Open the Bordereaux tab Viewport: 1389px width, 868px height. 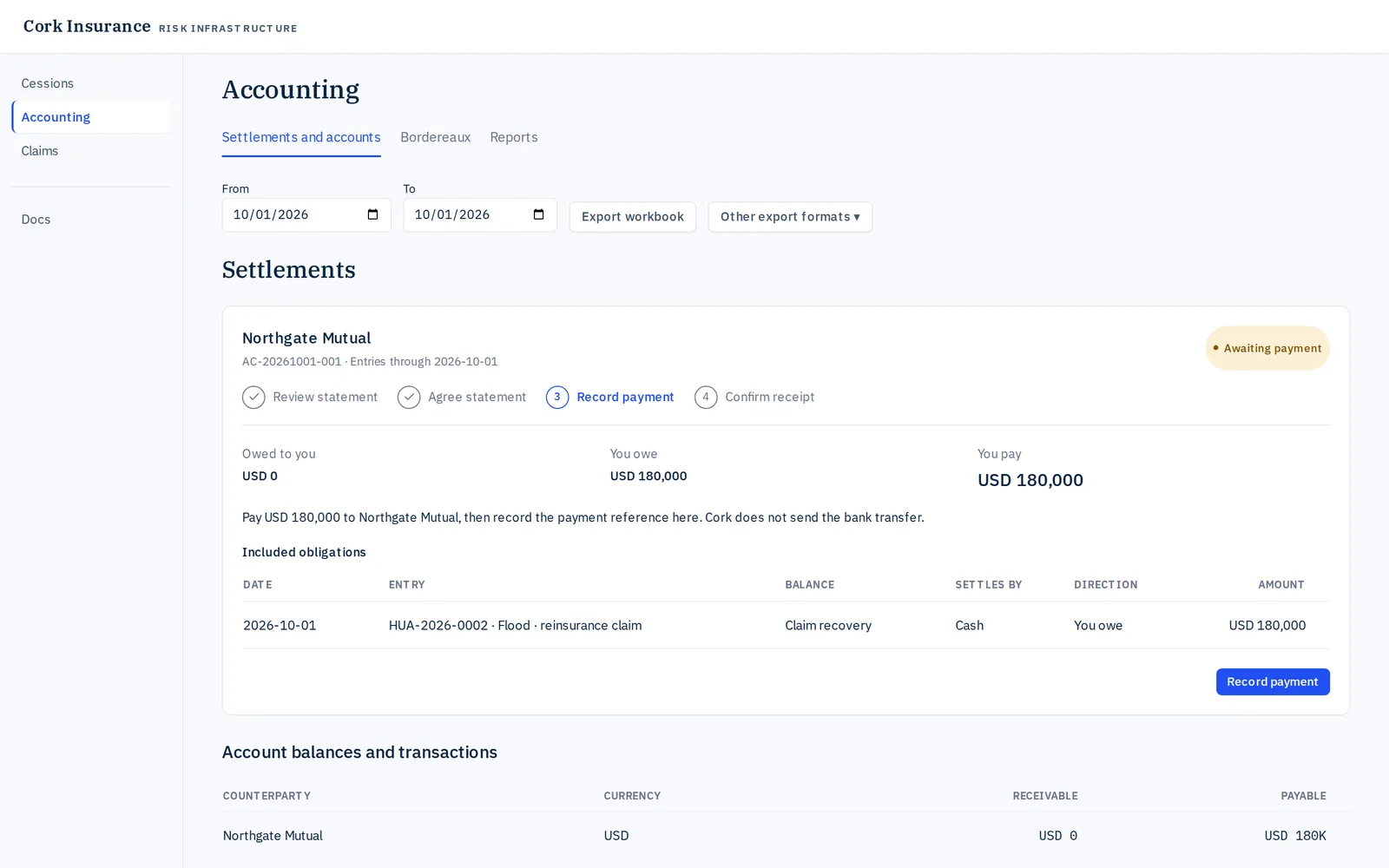(436, 137)
